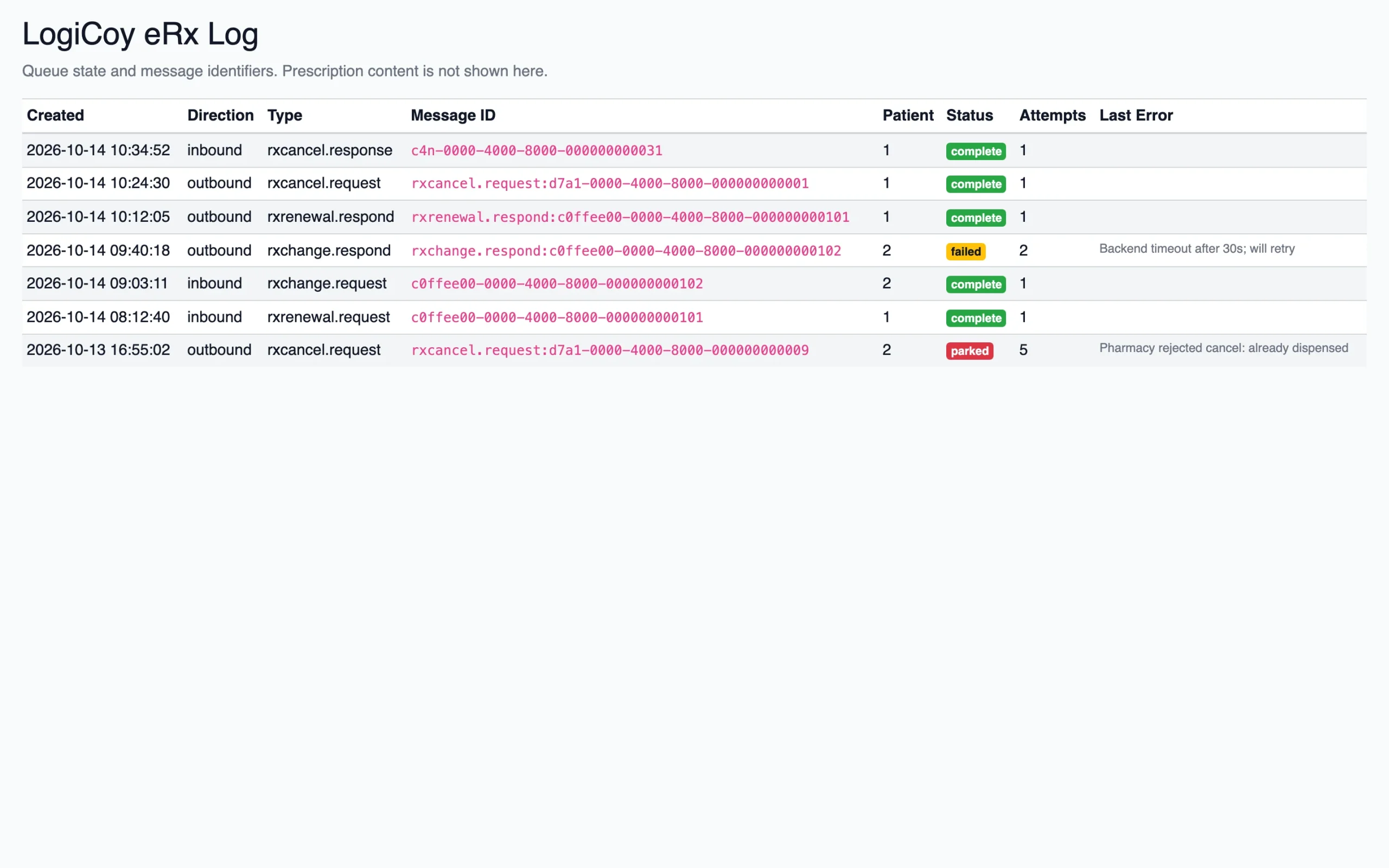Click the Patient column header
The height and width of the screenshot is (868, 1389).
[x=908, y=116]
